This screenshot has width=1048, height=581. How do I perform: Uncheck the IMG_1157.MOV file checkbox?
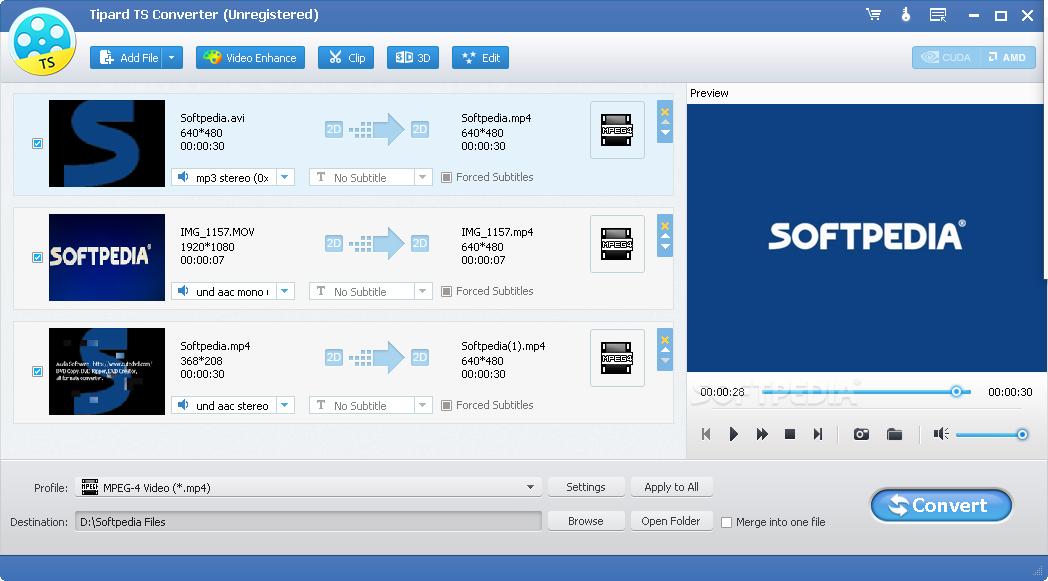37,257
